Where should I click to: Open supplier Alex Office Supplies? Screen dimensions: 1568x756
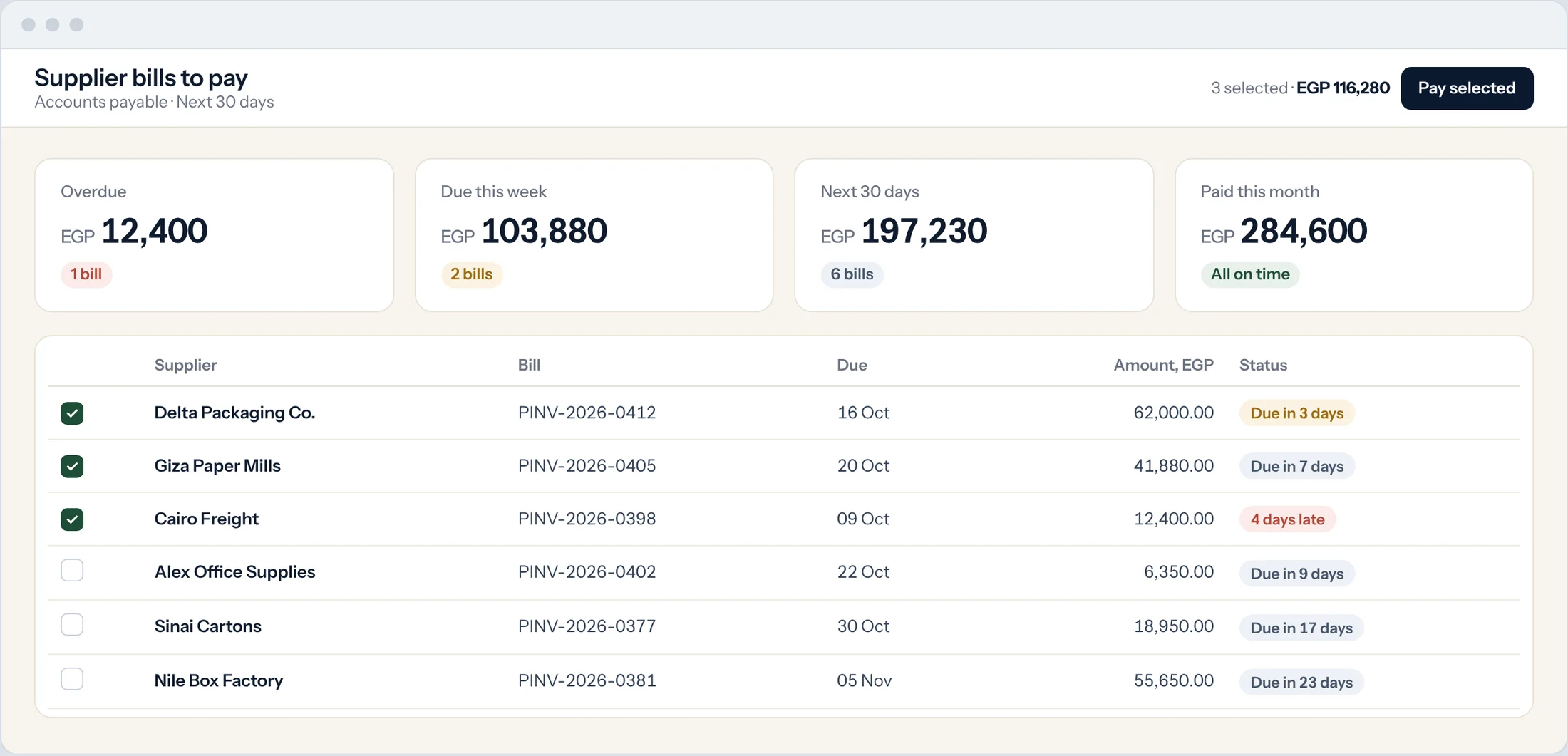(234, 572)
